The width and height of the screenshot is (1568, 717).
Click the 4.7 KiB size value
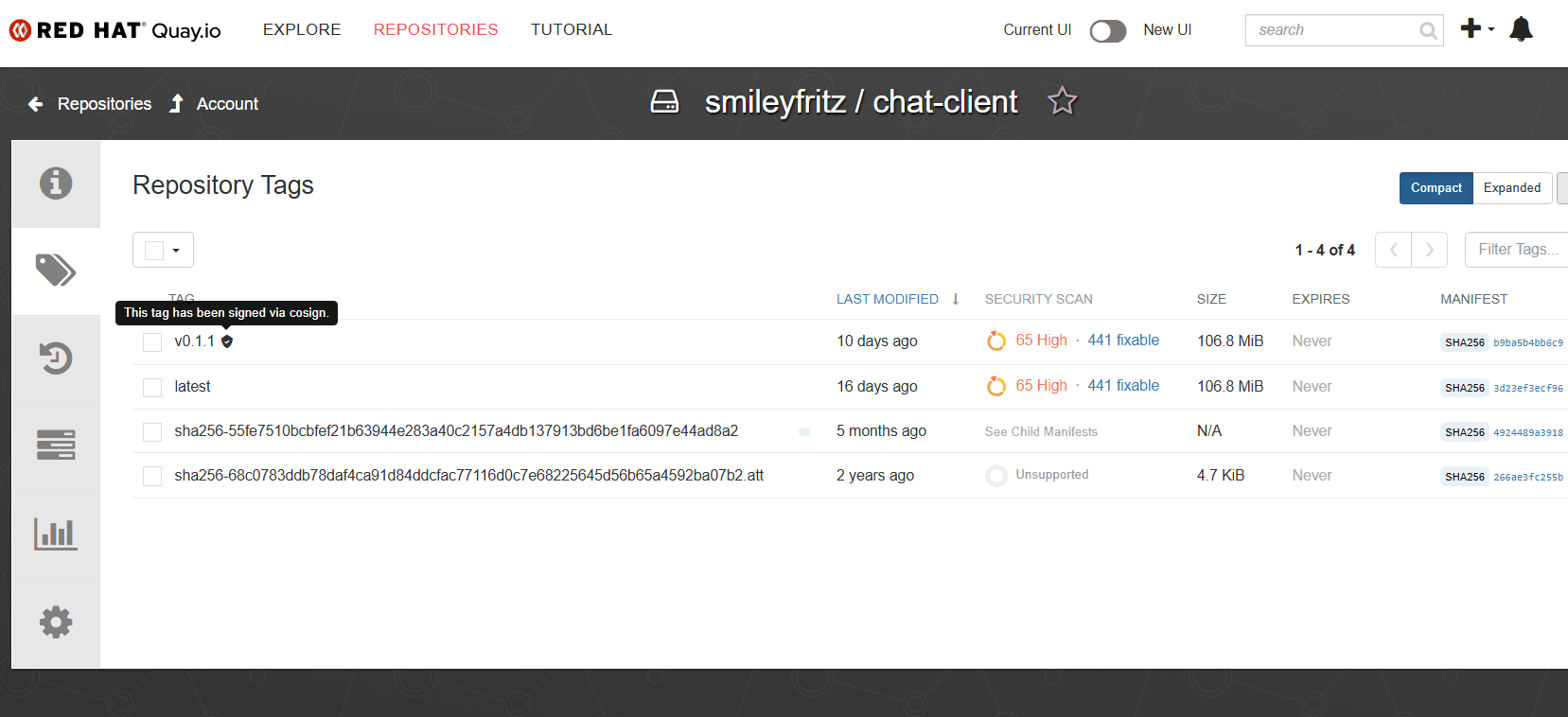pyautogui.click(x=1221, y=476)
